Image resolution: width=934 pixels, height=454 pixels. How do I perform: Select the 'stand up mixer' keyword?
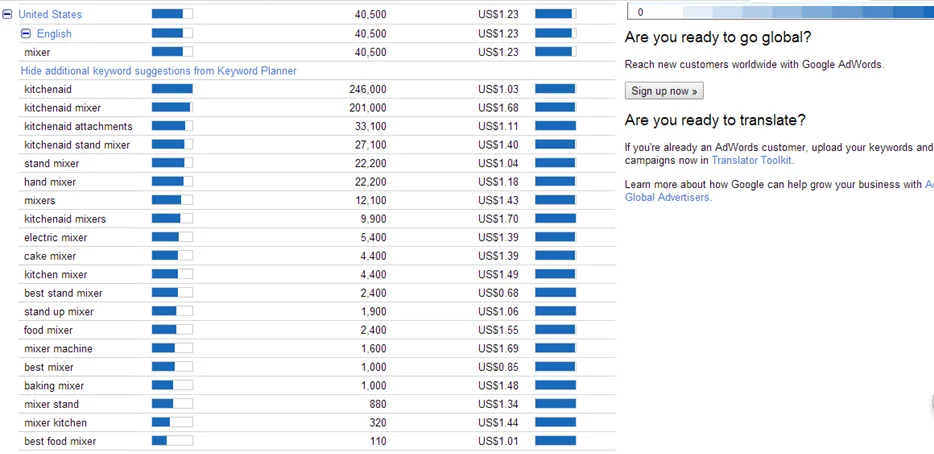[58, 312]
